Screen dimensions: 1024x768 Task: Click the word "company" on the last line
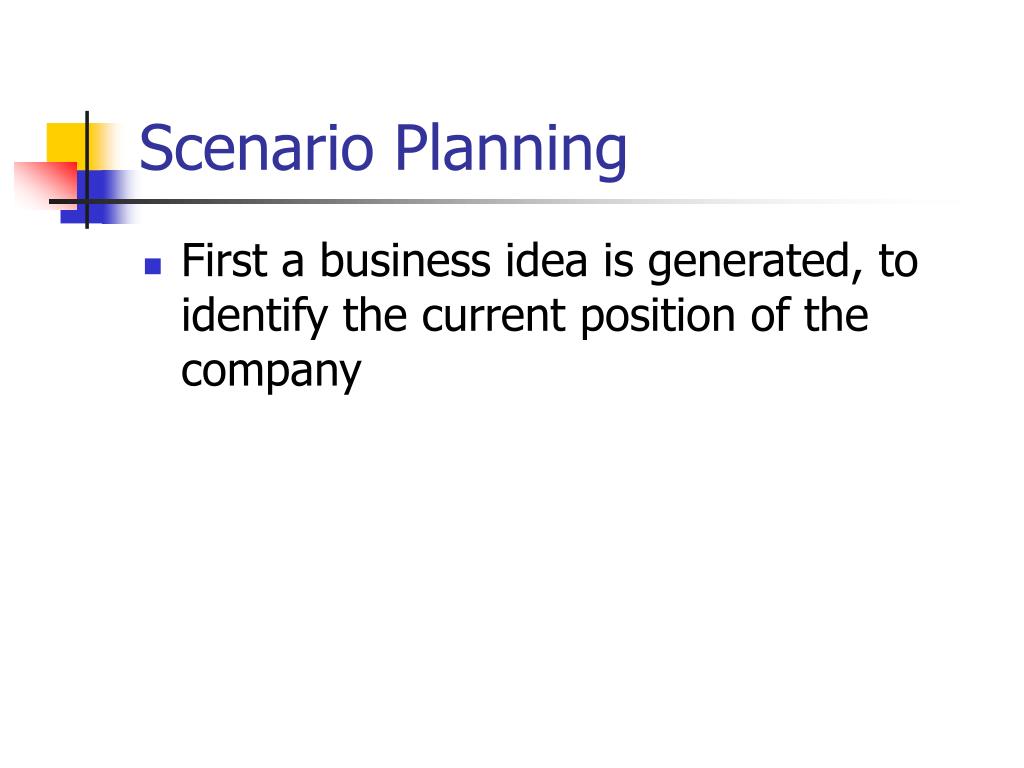click(270, 373)
